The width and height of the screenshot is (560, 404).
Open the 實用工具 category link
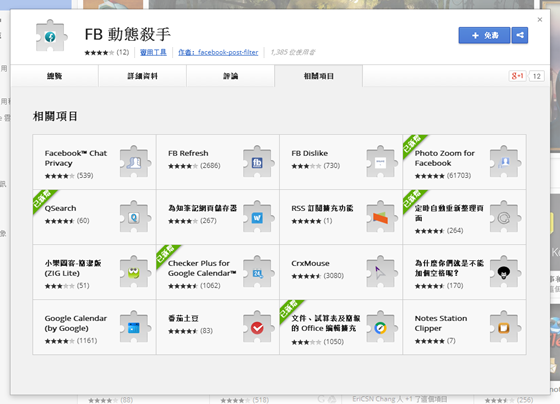(153, 52)
